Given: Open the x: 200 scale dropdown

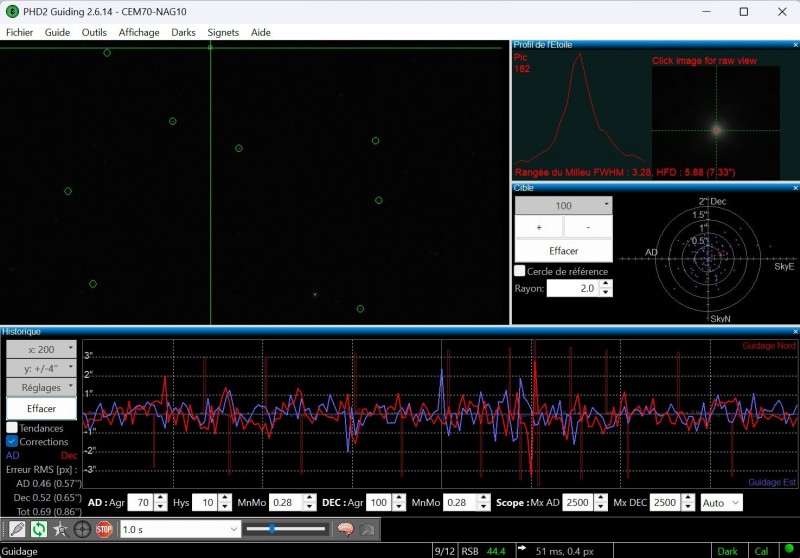Looking at the screenshot, I should pos(41,349).
